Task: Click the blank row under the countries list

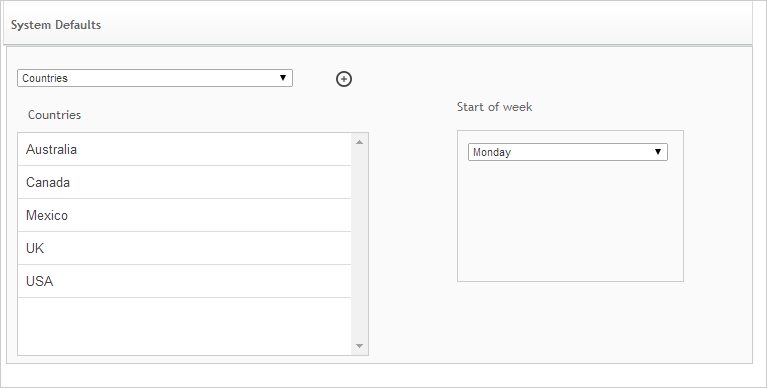Action: click(x=184, y=326)
